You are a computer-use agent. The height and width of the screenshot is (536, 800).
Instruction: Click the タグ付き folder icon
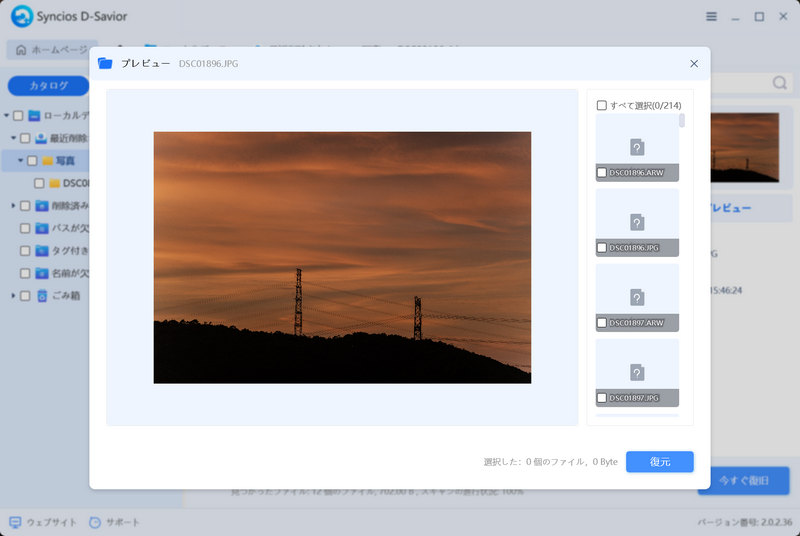click(x=42, y=250)
